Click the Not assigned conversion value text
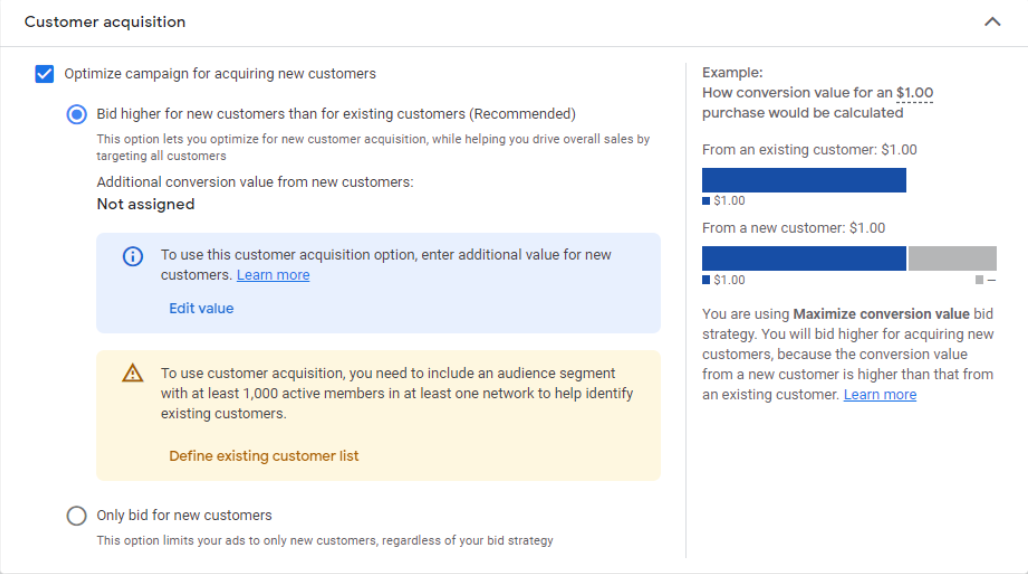The image size is (1028, 574). click(x=146, y=204)
